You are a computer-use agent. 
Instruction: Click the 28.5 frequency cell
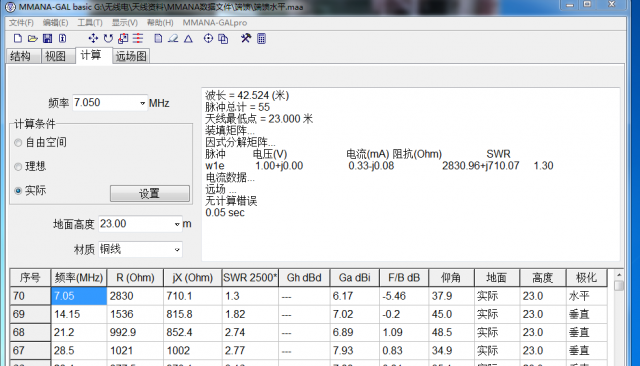point(78,350)
